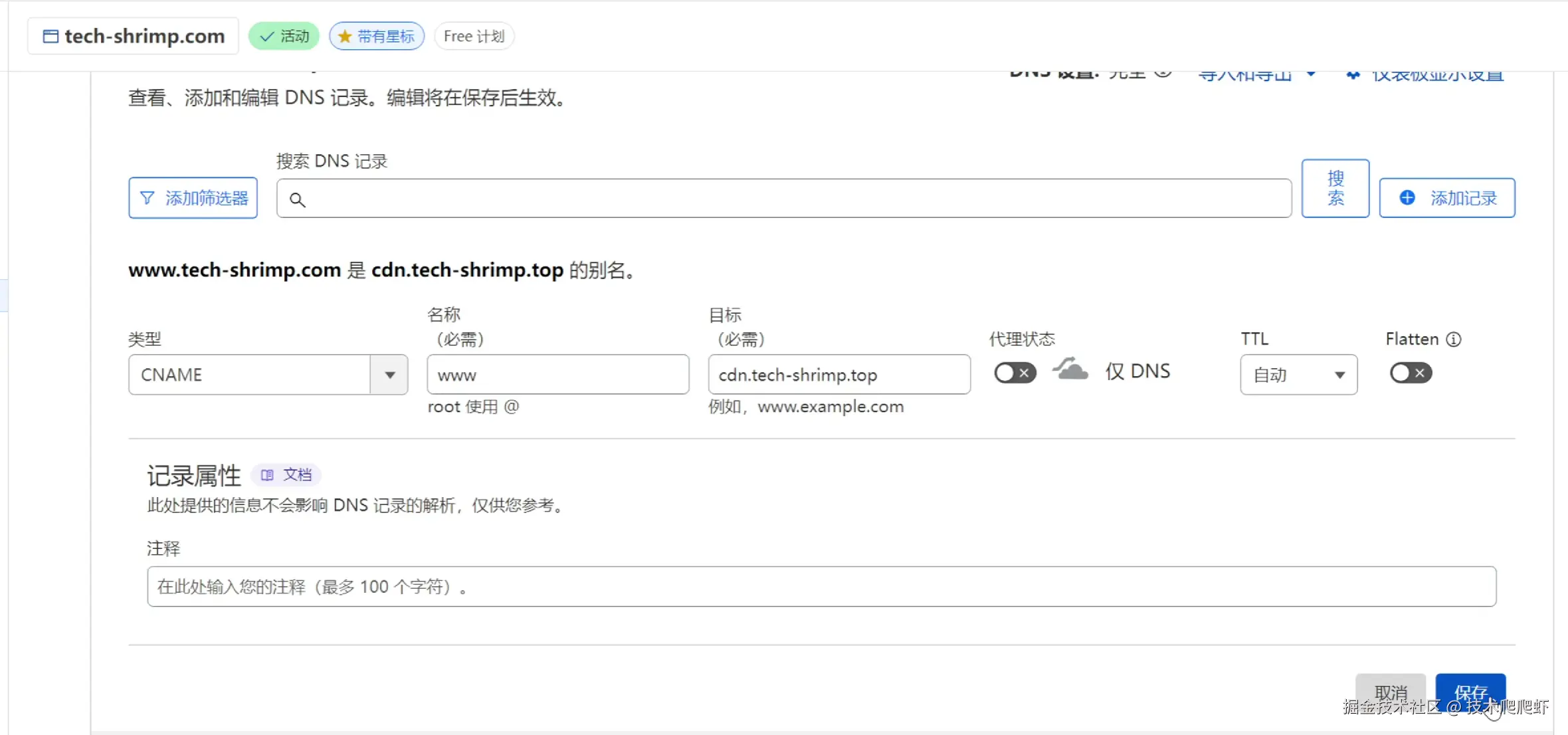Click the 添加记录 add record button
This screenshot has height=735, width=1568.
(1447, 198)
